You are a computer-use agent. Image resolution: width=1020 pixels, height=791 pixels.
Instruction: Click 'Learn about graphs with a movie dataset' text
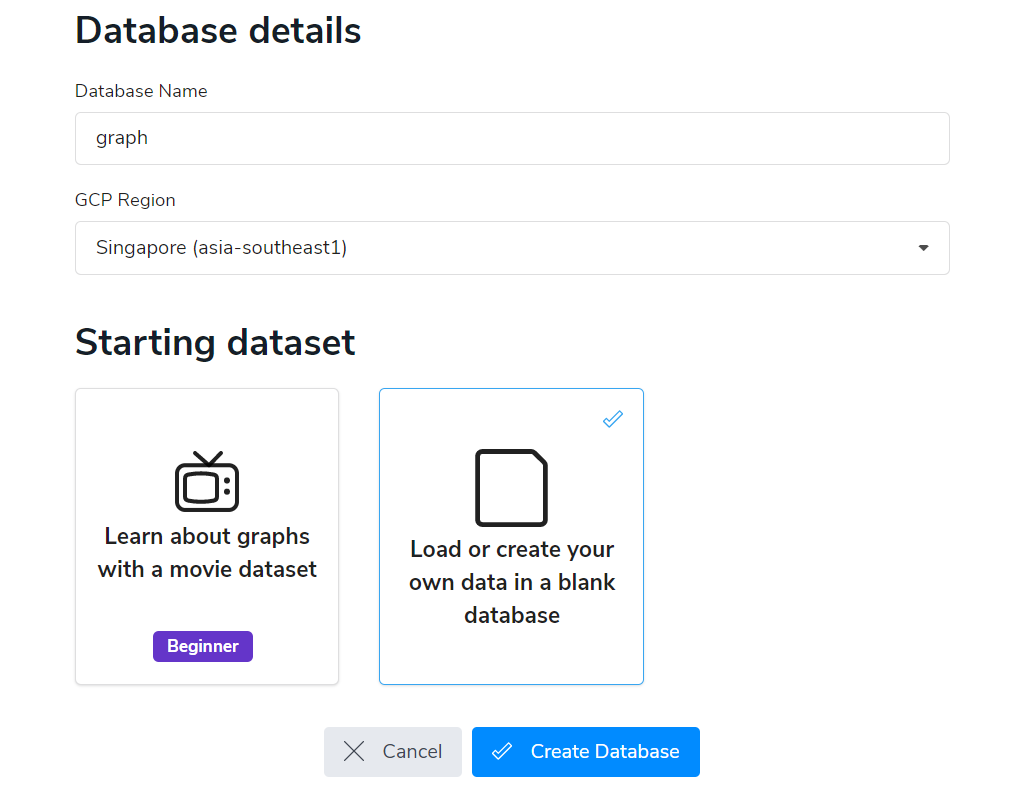coord(207,553)
